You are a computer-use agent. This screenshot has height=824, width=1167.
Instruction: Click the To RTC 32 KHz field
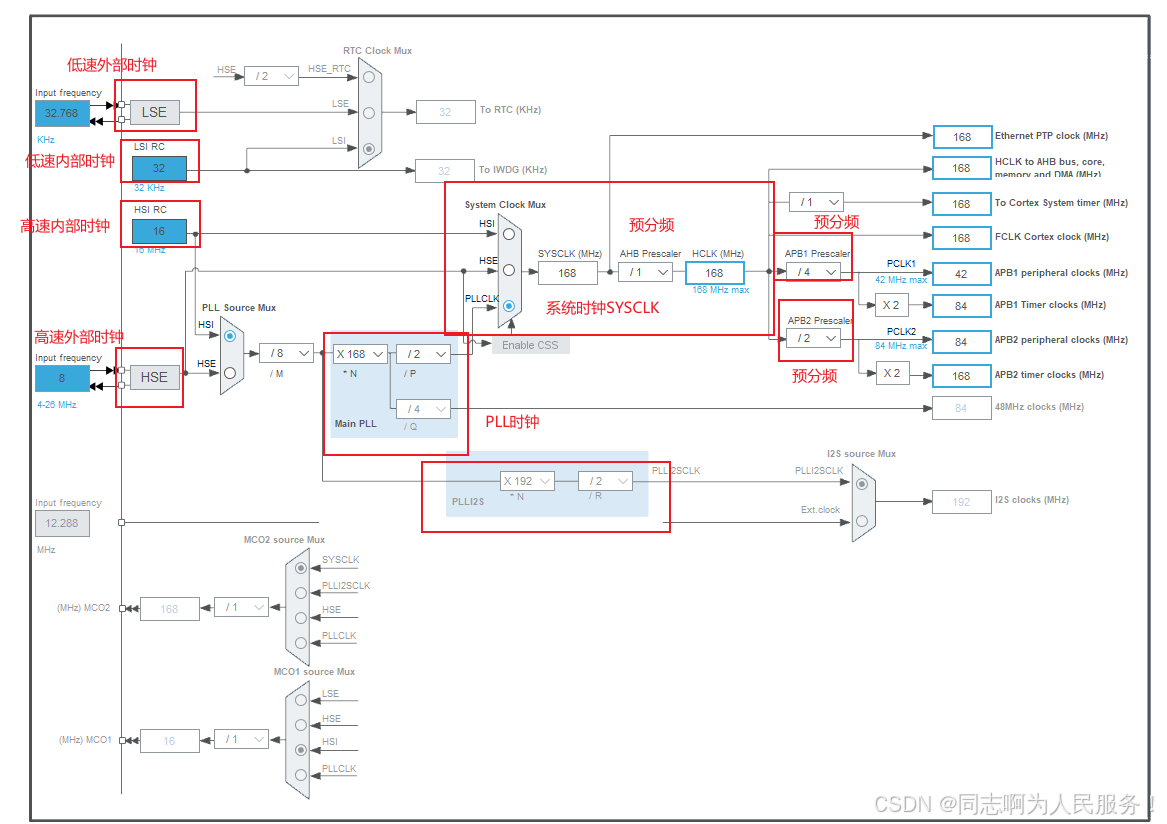pos(446,112)
